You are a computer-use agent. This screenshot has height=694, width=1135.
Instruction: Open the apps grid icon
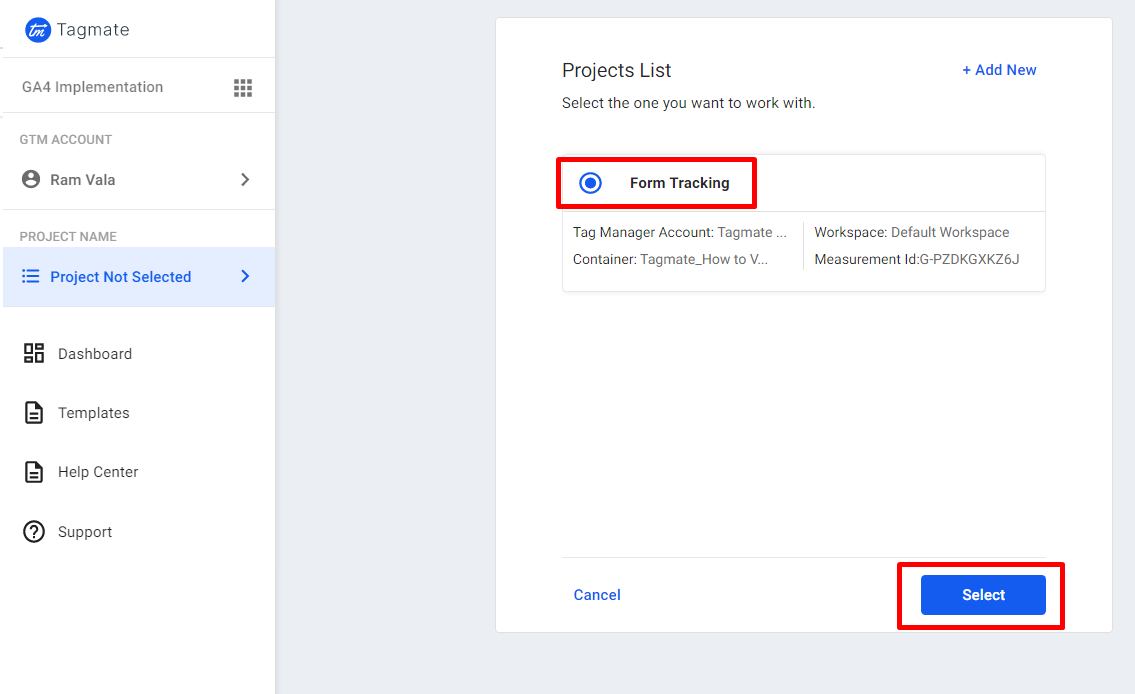click(243, 87)
